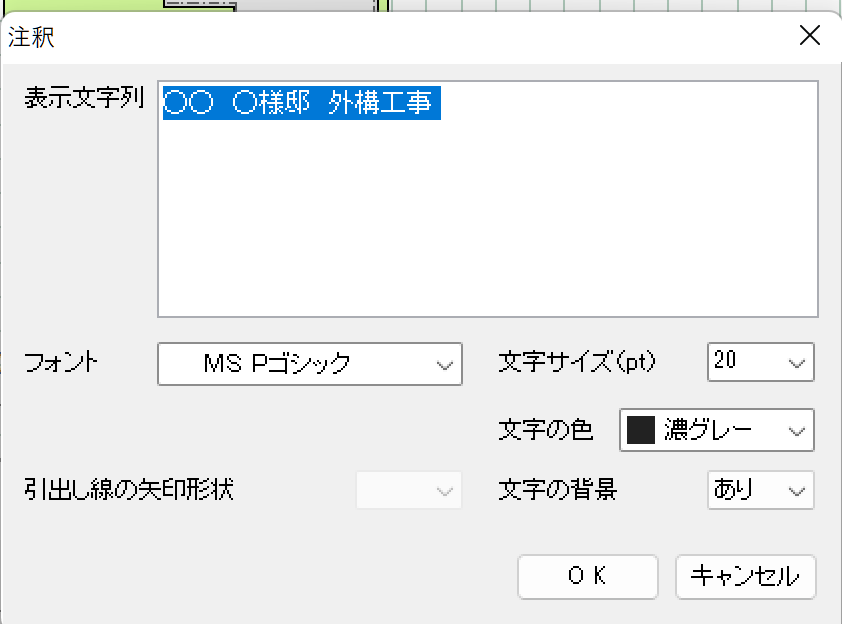Click the 引出し線の矢印形状 label
842x624 pixels.
(129, 490)
